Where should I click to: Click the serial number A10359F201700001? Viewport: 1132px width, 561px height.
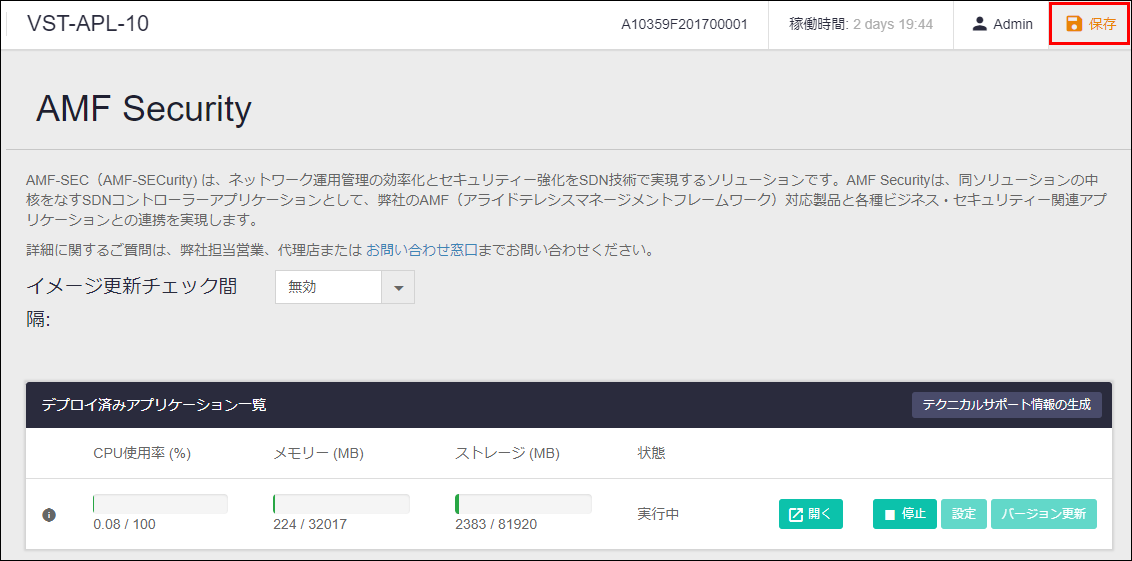(684, 24)
